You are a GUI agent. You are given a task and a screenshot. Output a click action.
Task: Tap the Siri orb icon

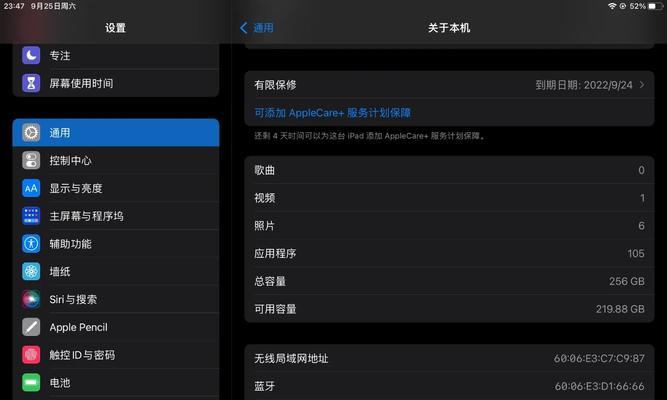point(31,299)
